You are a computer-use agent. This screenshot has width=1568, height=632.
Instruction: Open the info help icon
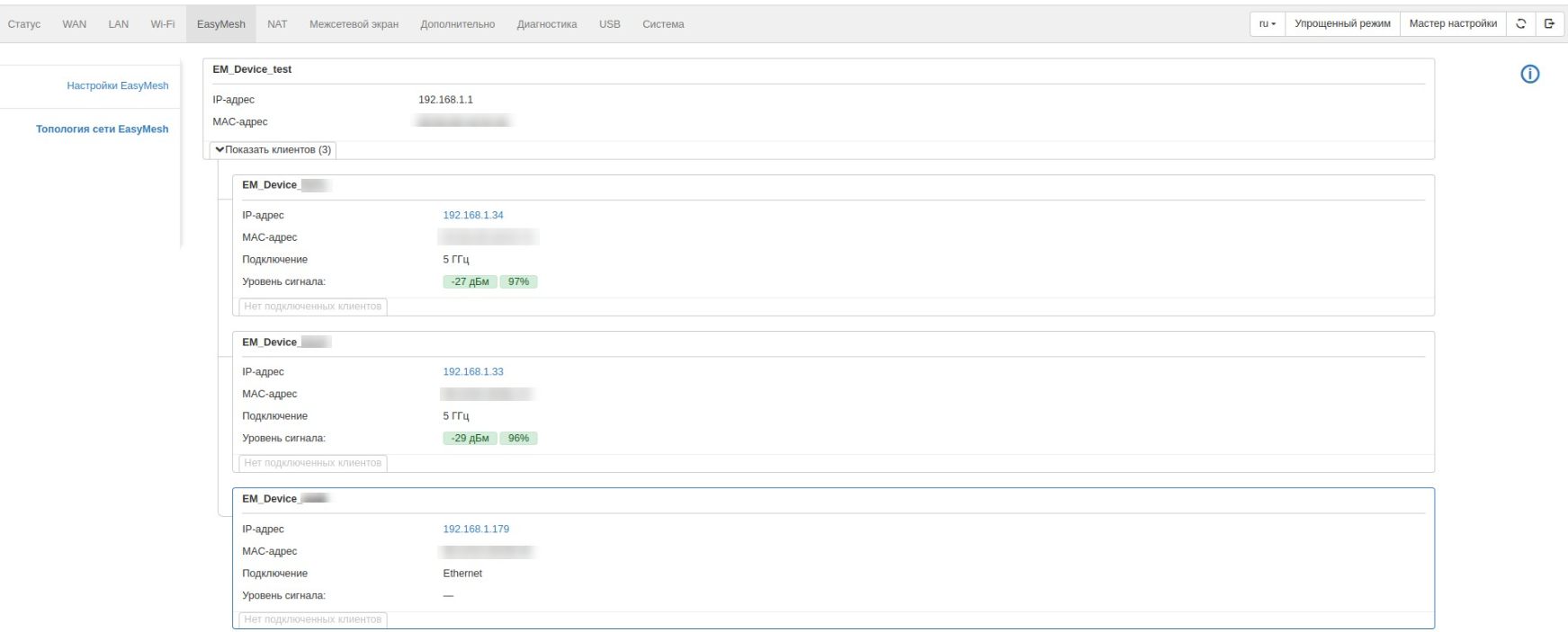(1529, 75)
